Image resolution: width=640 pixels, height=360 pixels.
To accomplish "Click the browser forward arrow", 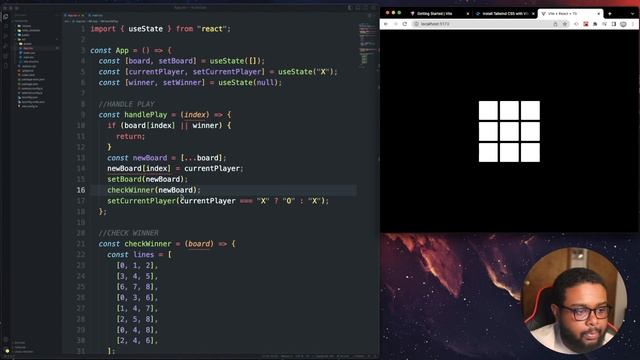I will (x=396, y=24).
